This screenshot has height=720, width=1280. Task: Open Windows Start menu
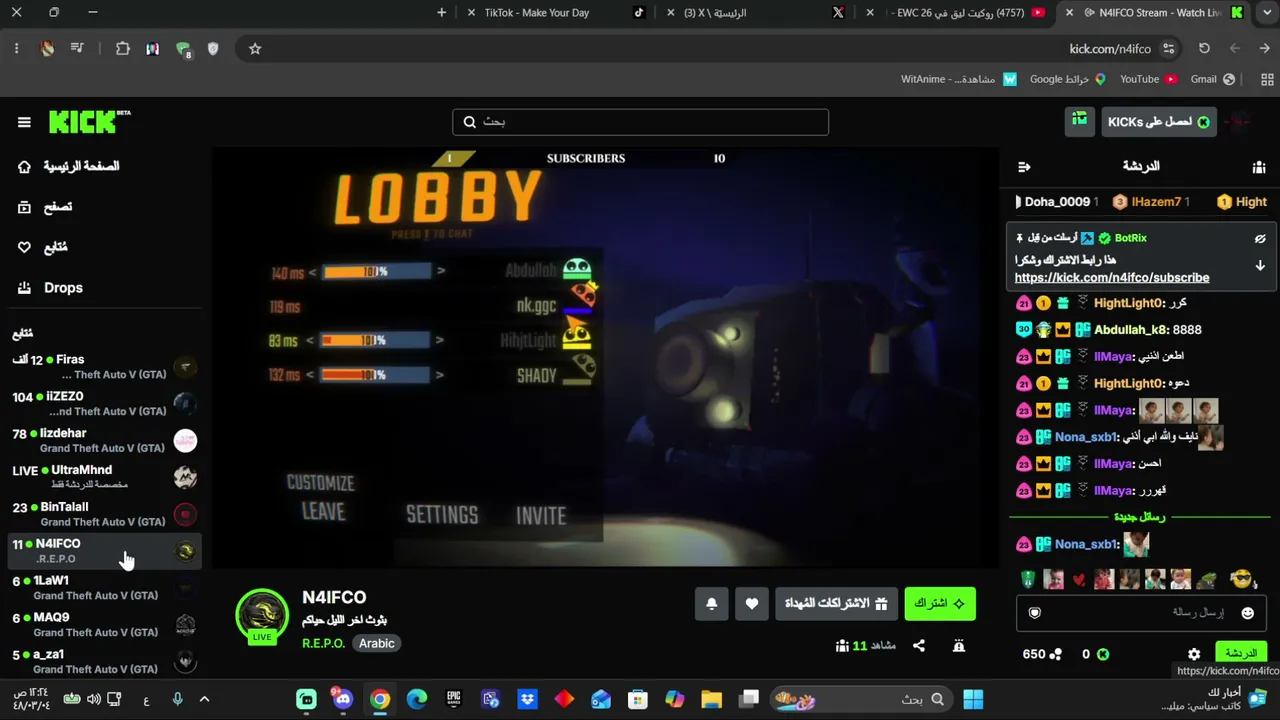(x=973, y=699)
